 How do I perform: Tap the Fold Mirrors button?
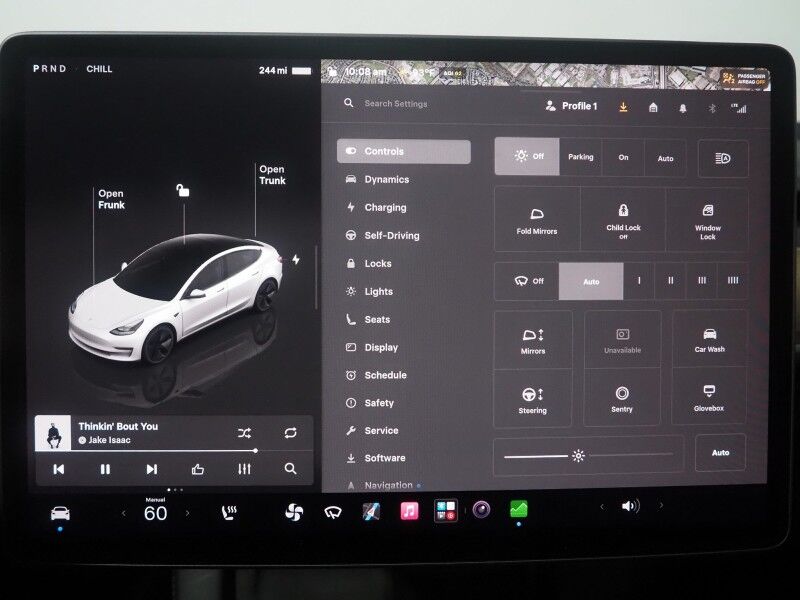coord(537,219)
